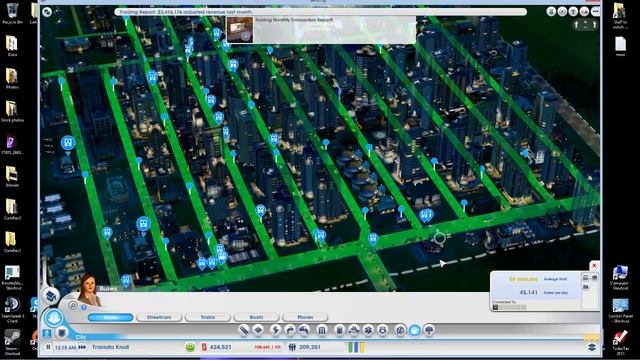Pause the game simulation

[x=48, y=347]
